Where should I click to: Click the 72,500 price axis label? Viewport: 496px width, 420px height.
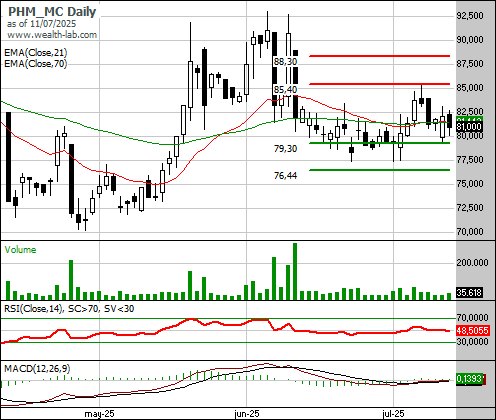tap(470, 208)
